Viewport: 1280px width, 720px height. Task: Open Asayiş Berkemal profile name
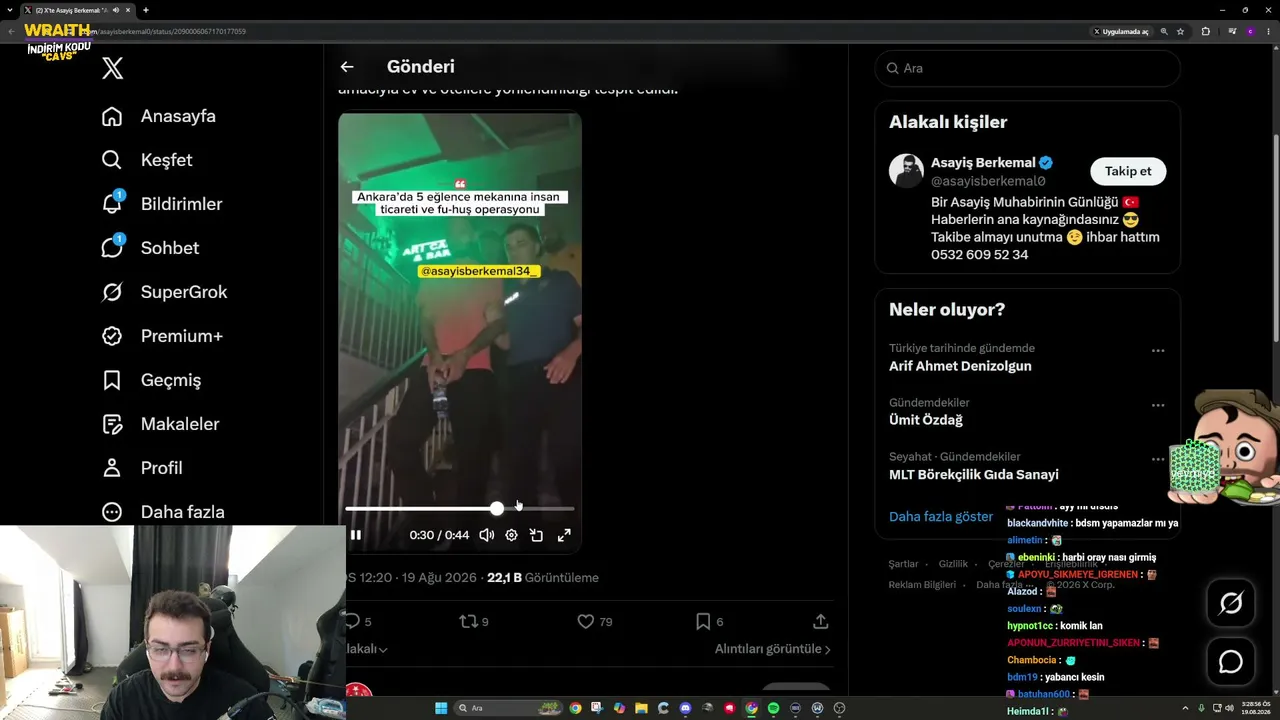(983, 162)
